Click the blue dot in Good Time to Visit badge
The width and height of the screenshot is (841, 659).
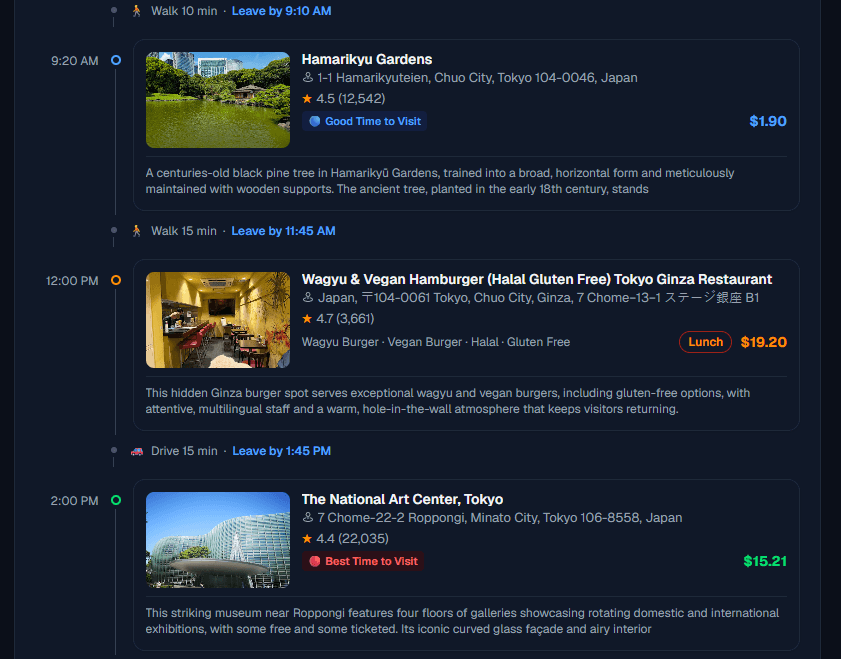click(315, 121)
